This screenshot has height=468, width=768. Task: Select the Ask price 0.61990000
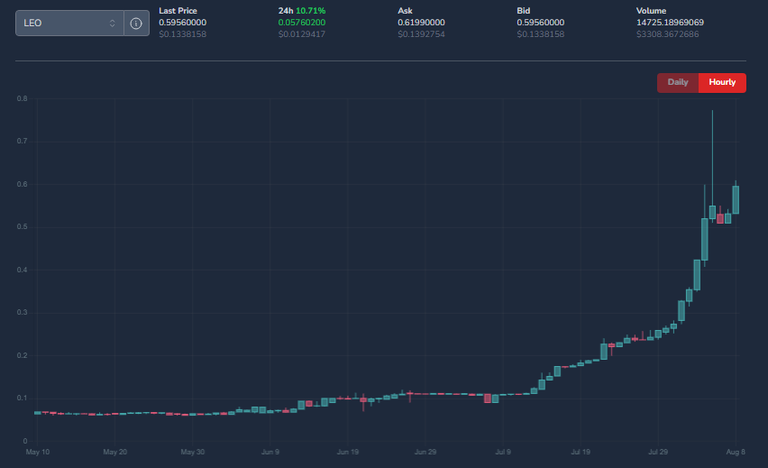pos(421,23)
